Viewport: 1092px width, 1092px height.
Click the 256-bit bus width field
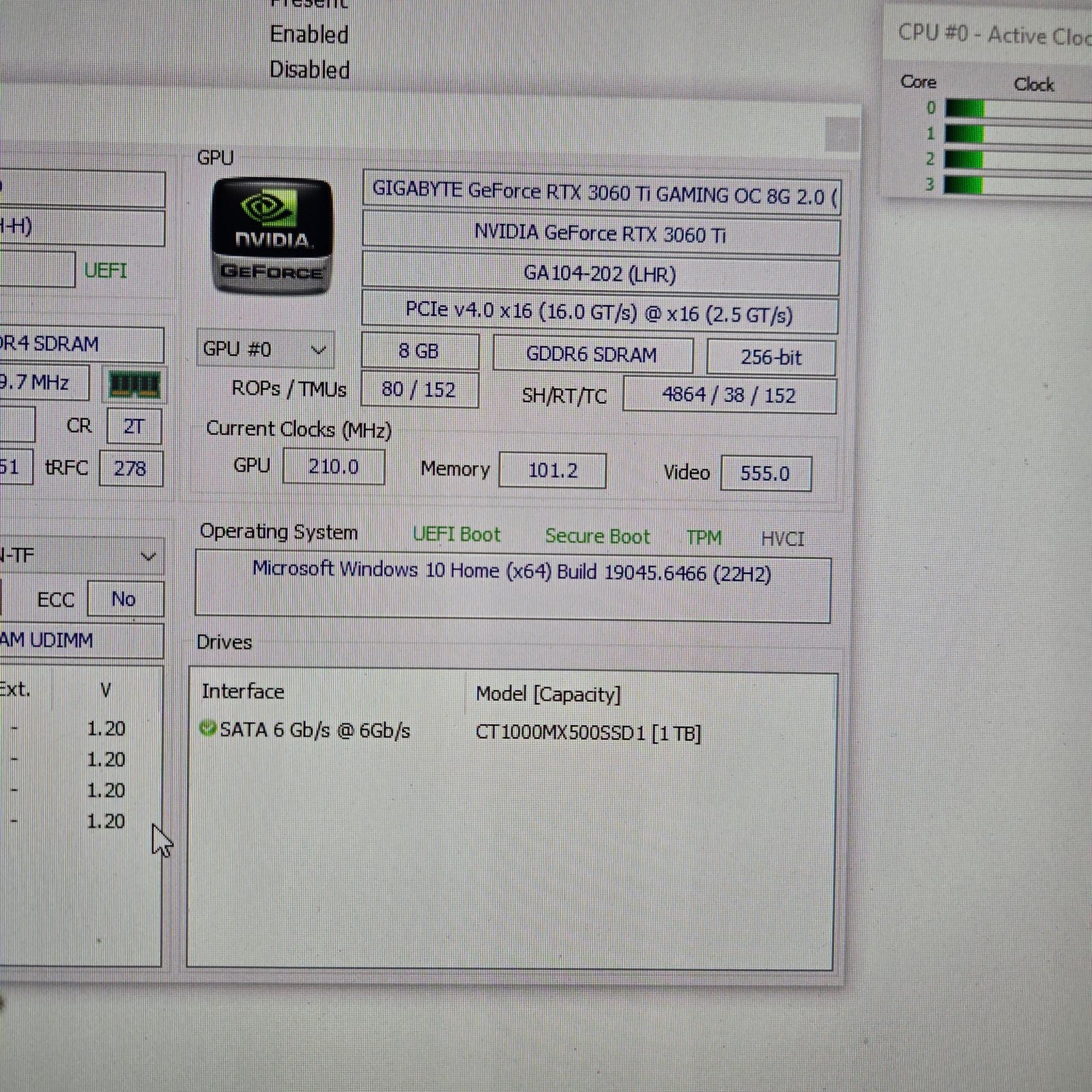tap(771, 357)
